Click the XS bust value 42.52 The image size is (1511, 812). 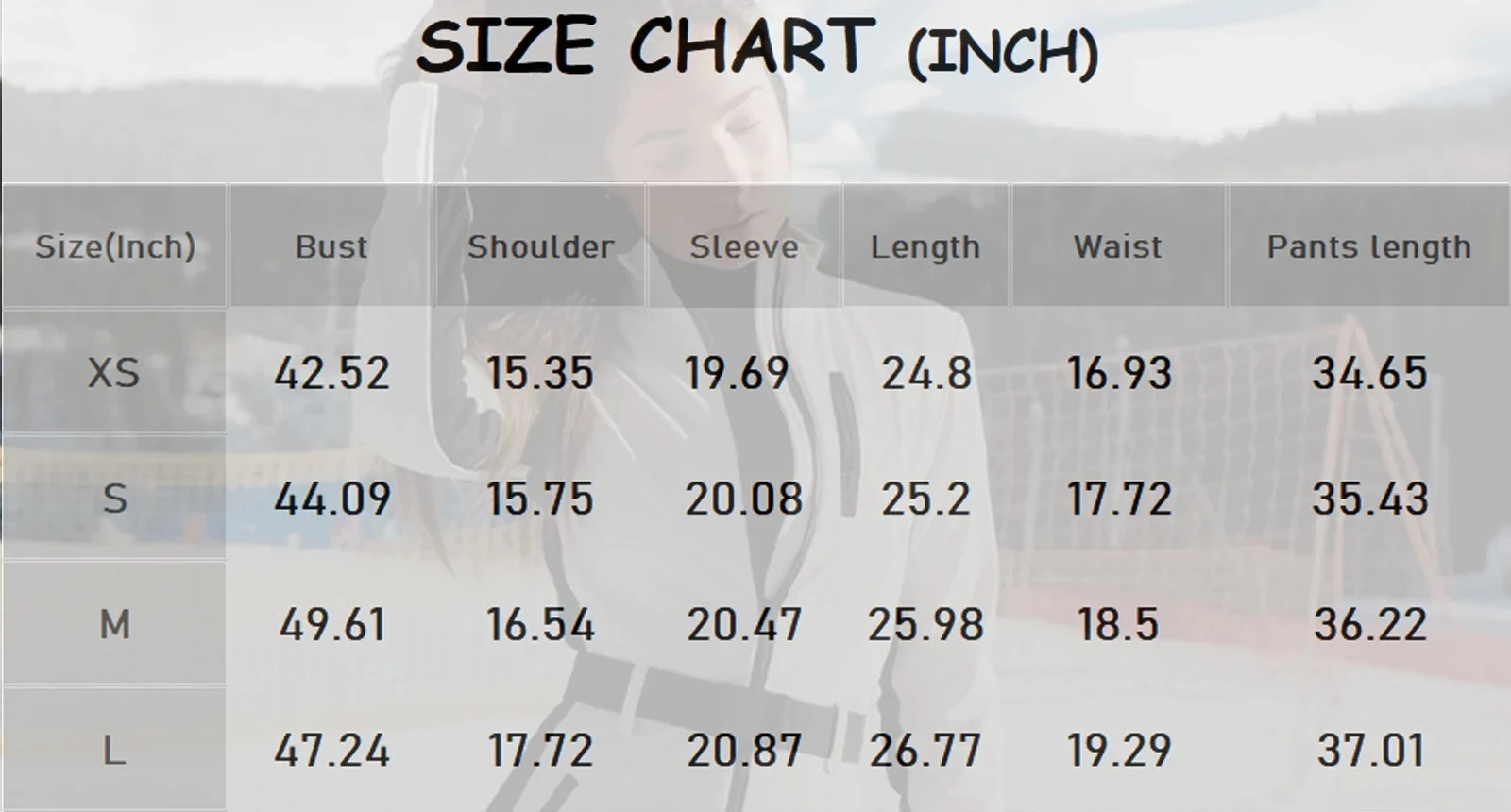click(x=331, y=373)
